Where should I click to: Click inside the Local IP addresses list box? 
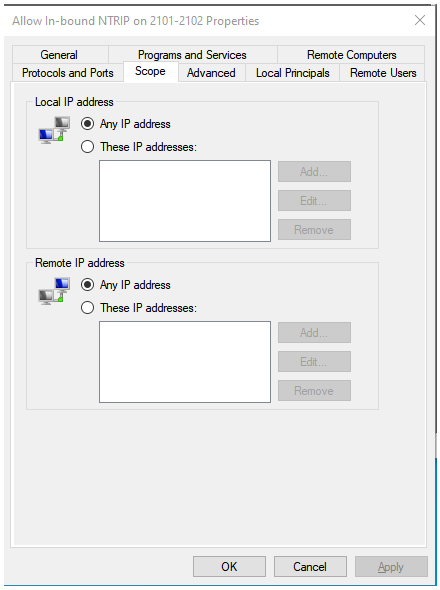coord(185,201)
